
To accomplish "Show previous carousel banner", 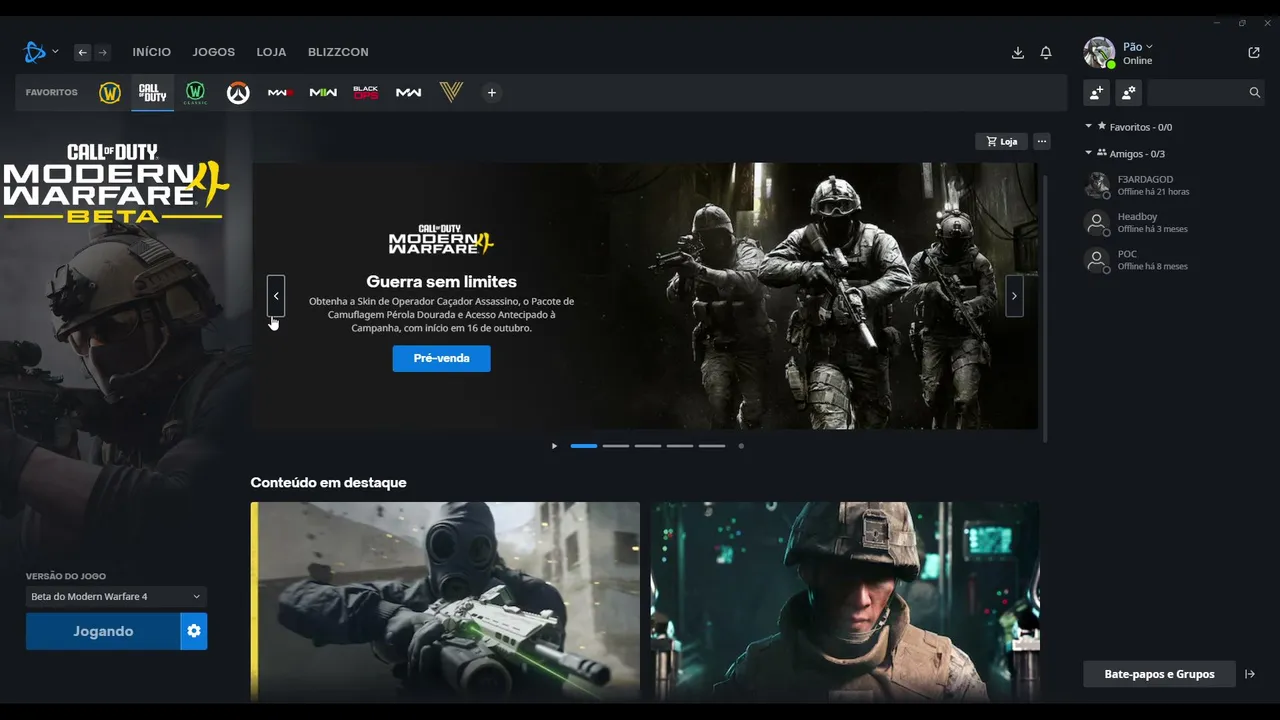I will coord(276,296).
